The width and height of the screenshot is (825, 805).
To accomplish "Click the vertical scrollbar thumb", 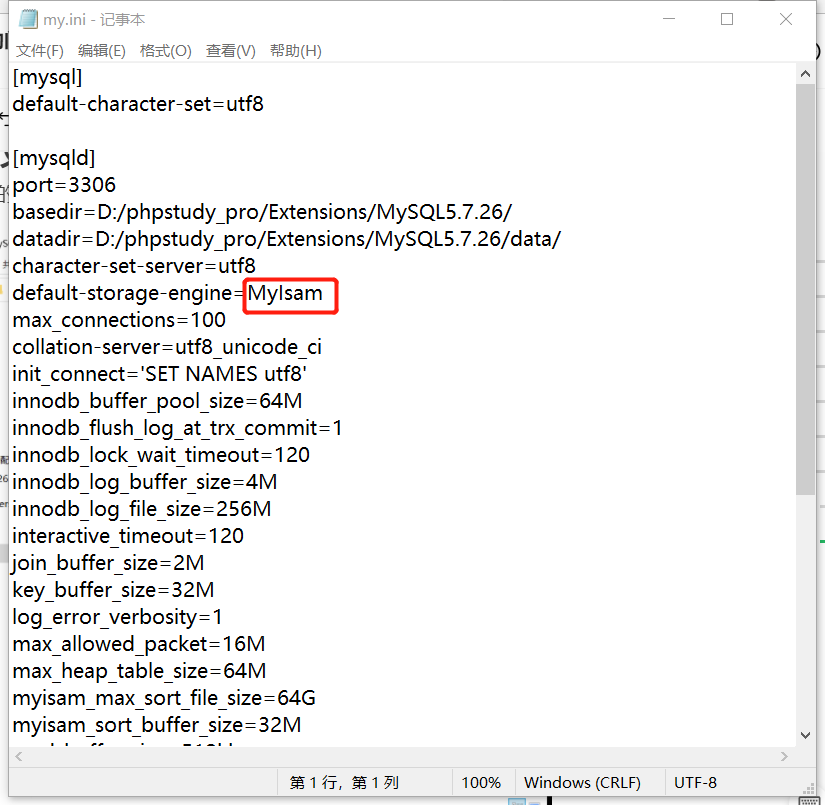I will click(x=805, y=289).
